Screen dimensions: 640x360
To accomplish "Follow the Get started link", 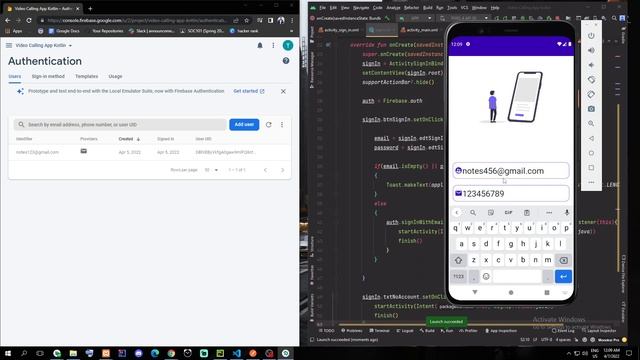I will pyautogui.click(x=249, y=91).
